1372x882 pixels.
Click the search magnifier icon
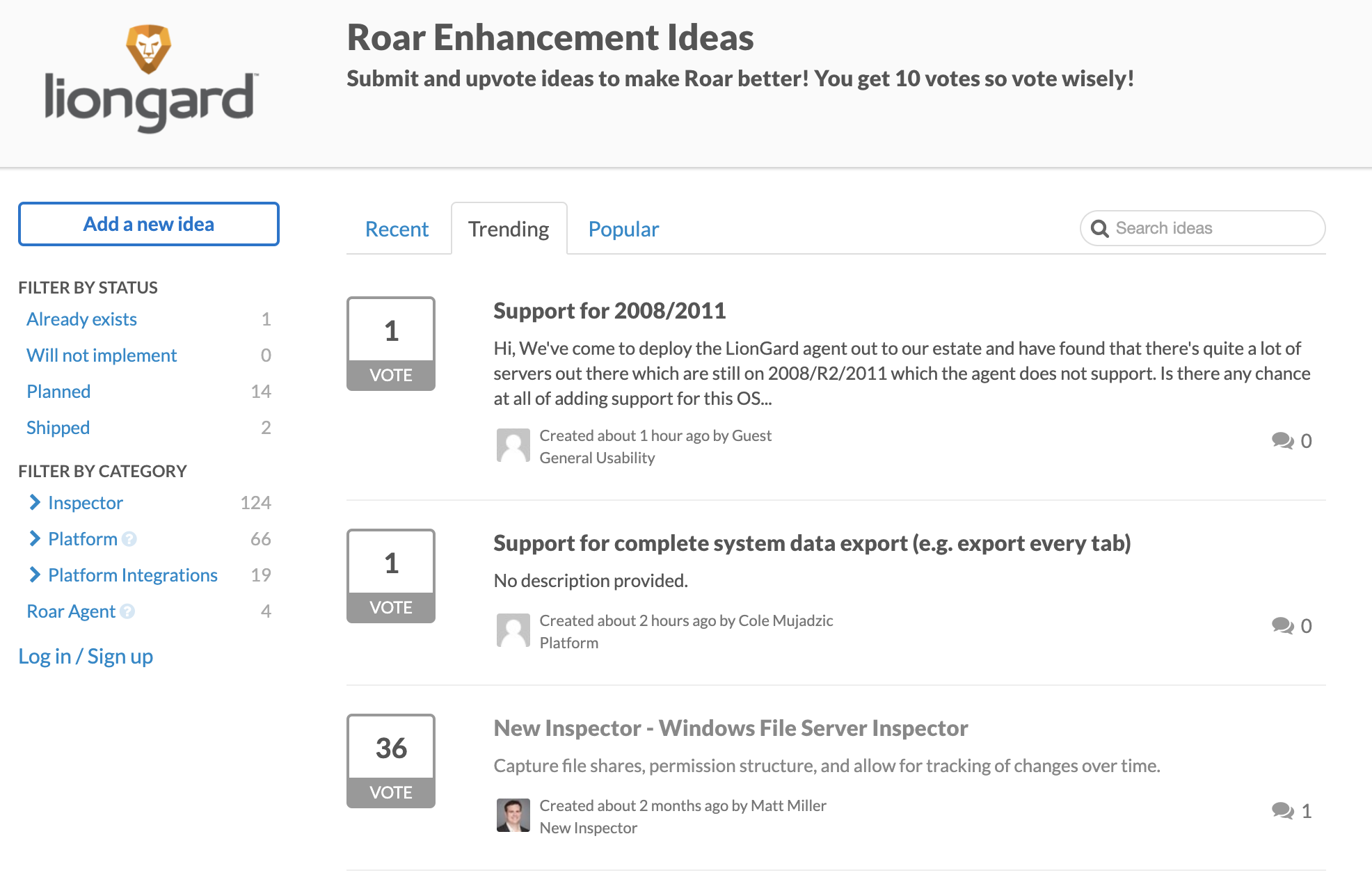[x=1099, y=229]
